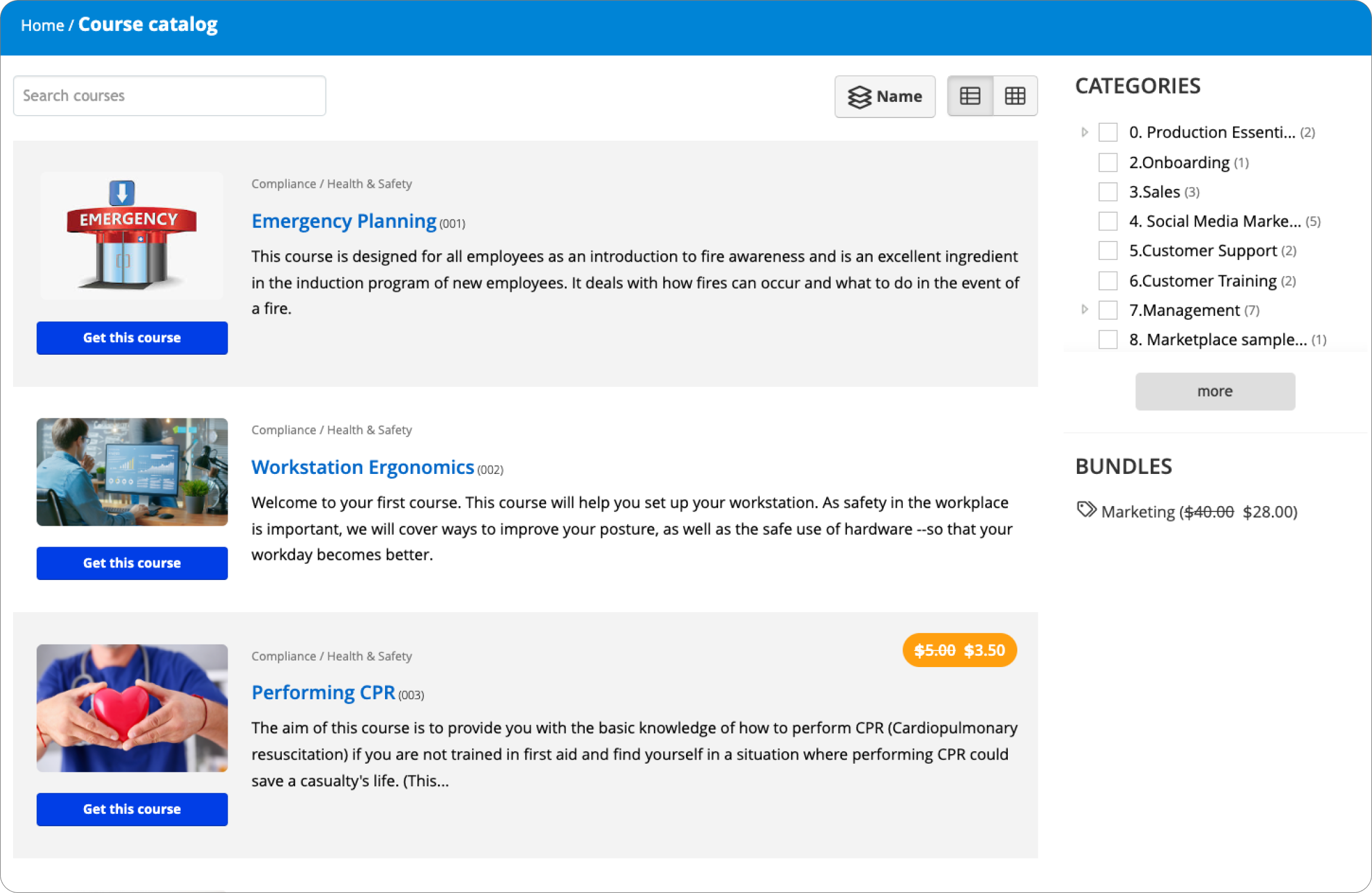This screenshot has height=893, width=1372.
Task: Open Performing CPR course title
Action: (x=323, y=693)
